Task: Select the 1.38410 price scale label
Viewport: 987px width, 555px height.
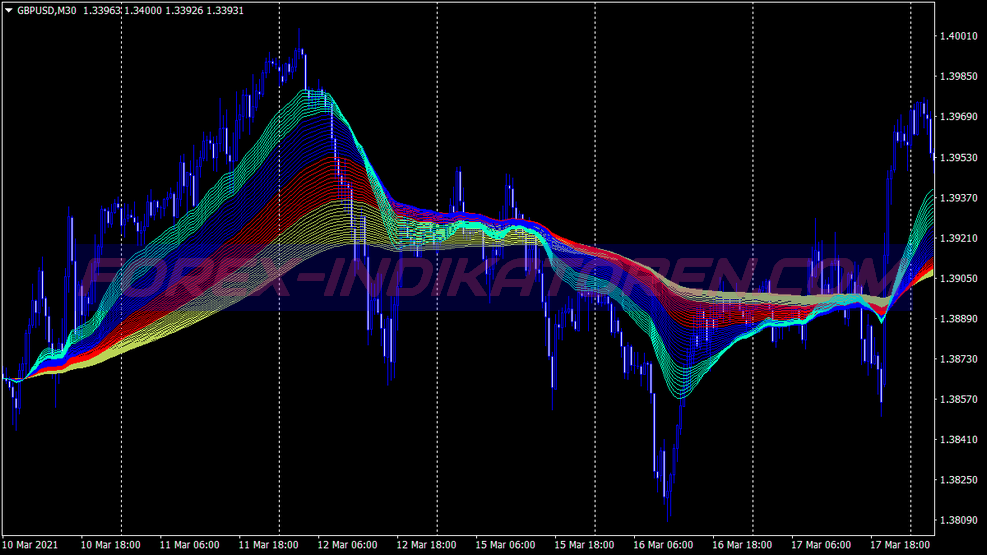Action: [958, 439]
